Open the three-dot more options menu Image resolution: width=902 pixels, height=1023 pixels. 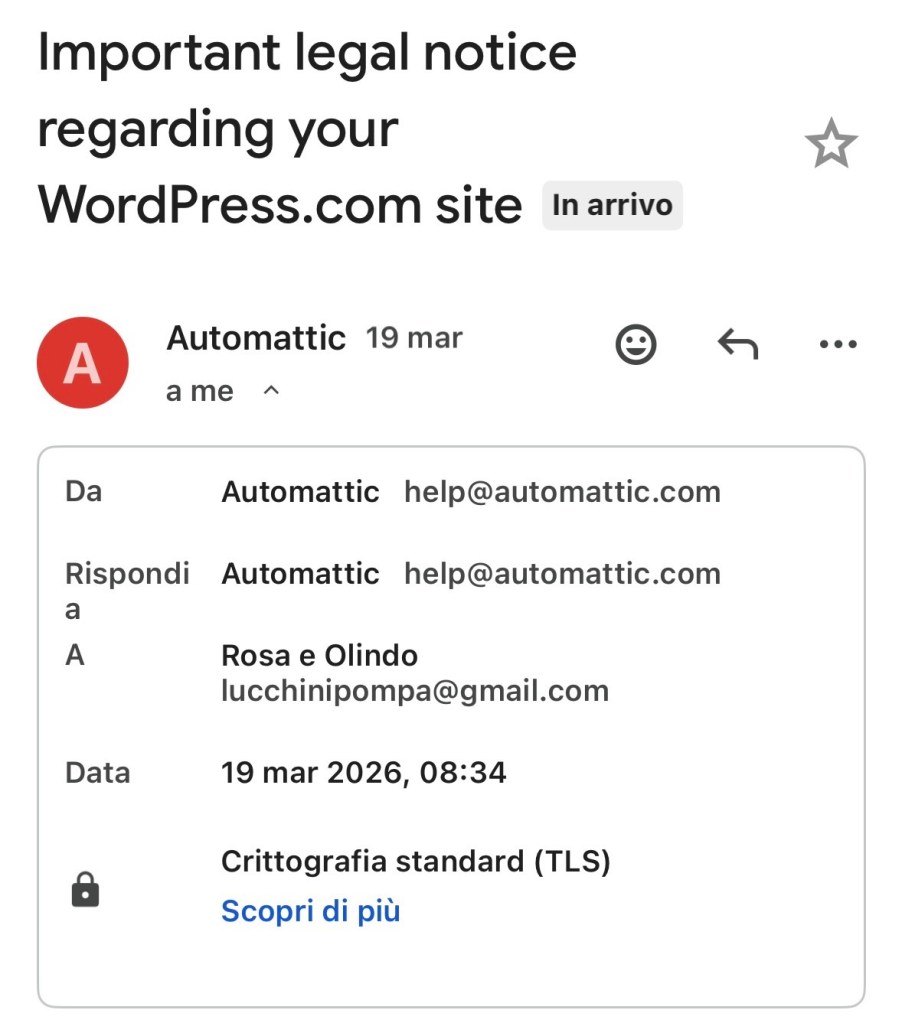[838, 345]
